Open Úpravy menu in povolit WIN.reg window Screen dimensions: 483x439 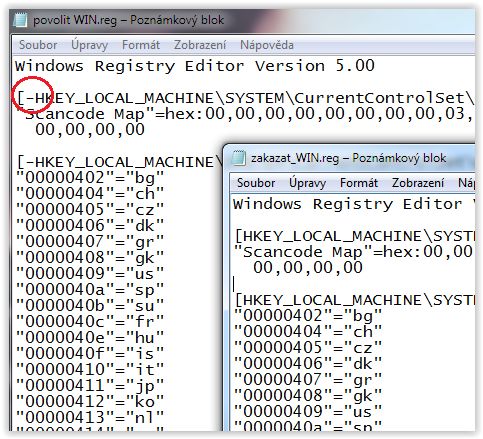(x=89, y=45)
